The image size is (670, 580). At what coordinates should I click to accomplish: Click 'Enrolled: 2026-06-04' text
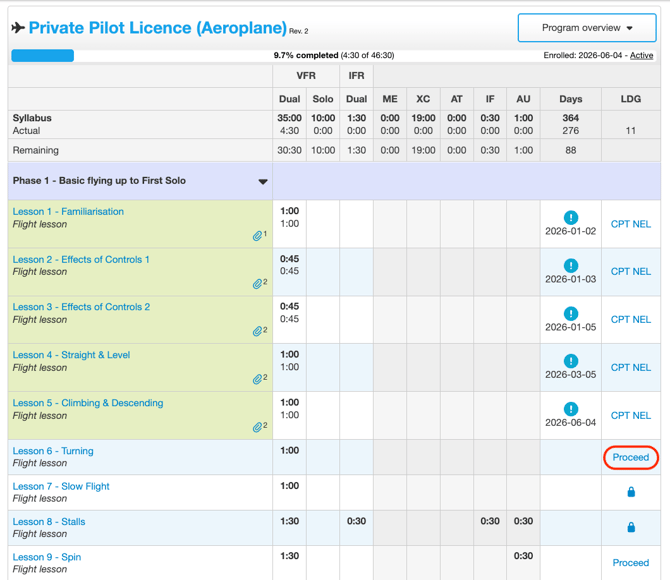pyautogui.click(x=583, y=55)
